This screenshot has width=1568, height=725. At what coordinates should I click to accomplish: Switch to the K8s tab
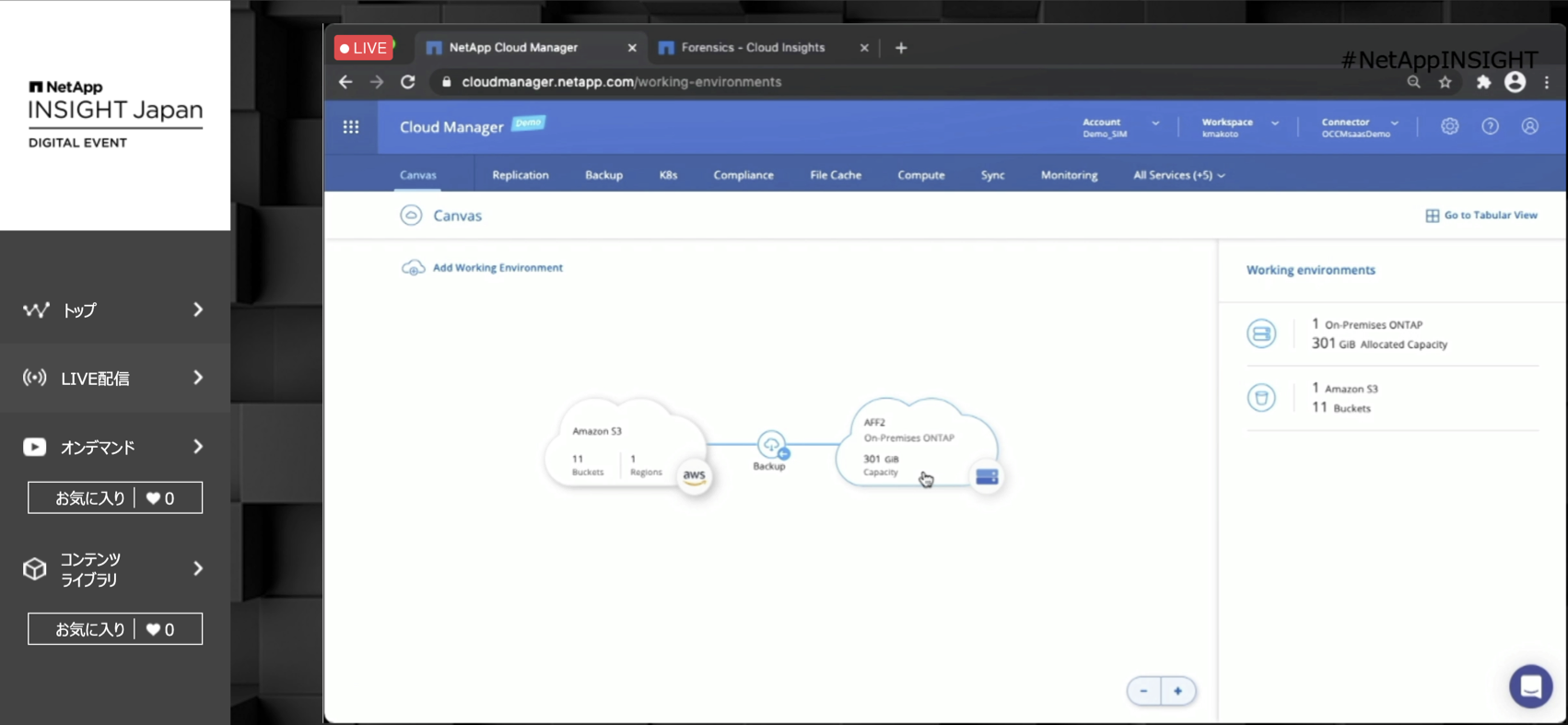click(x=669, y=175)
